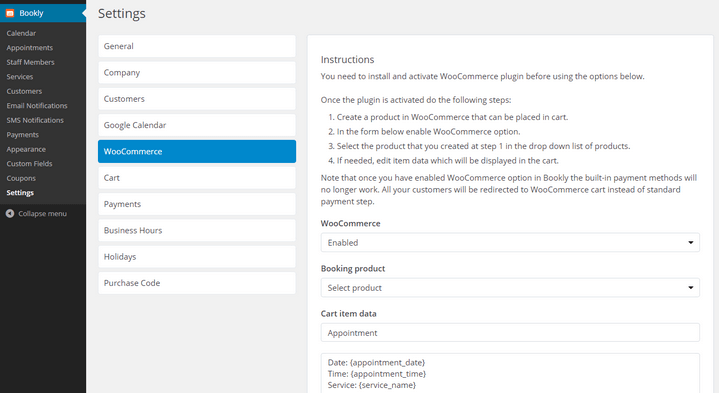The height and width of the screenshot is (393, 719).
Task: Open the Google Calendar settings tab
Action: [197, 125]
